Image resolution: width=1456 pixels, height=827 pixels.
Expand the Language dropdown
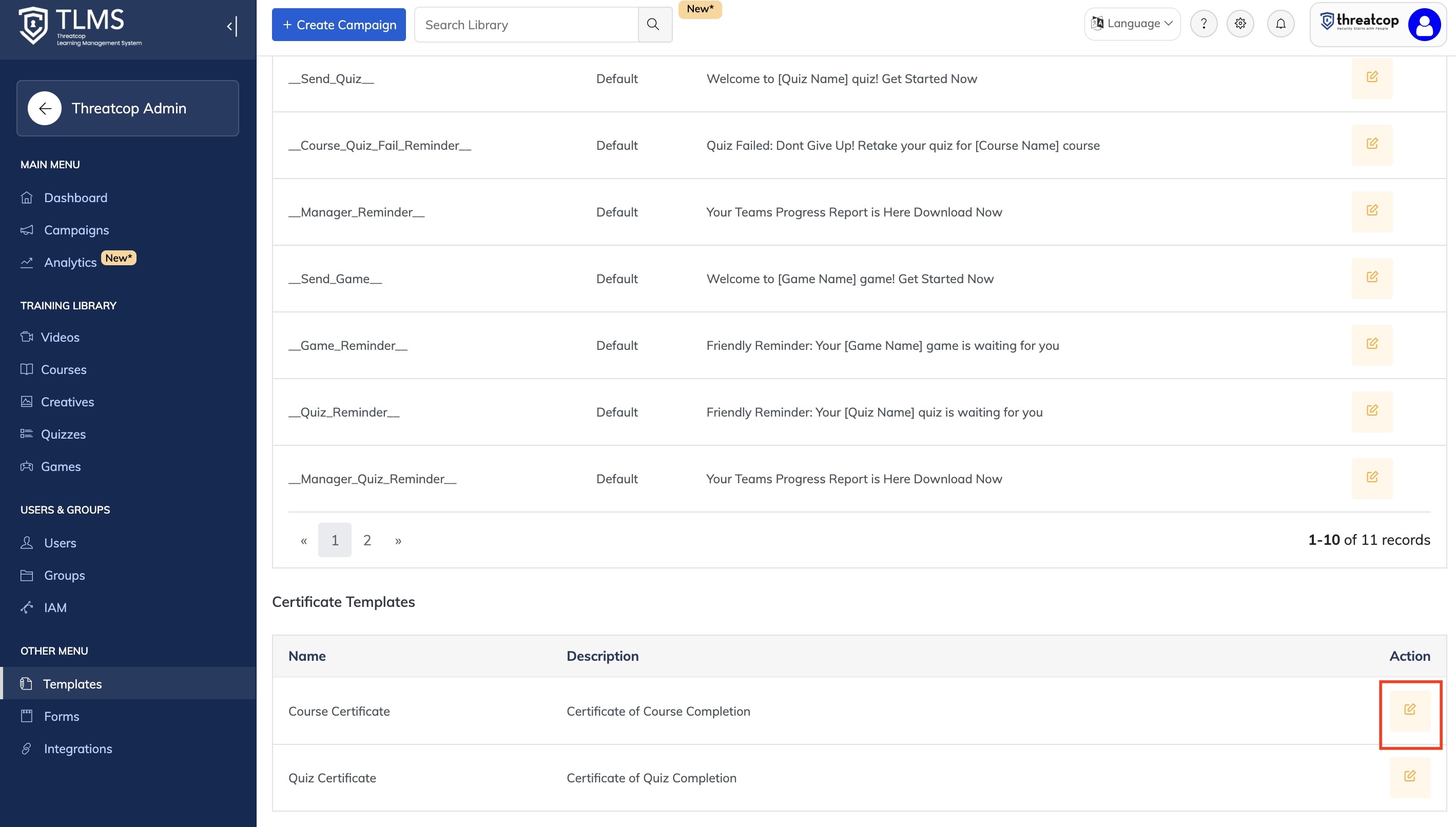pyautogui.click(x=1132, y=24)
